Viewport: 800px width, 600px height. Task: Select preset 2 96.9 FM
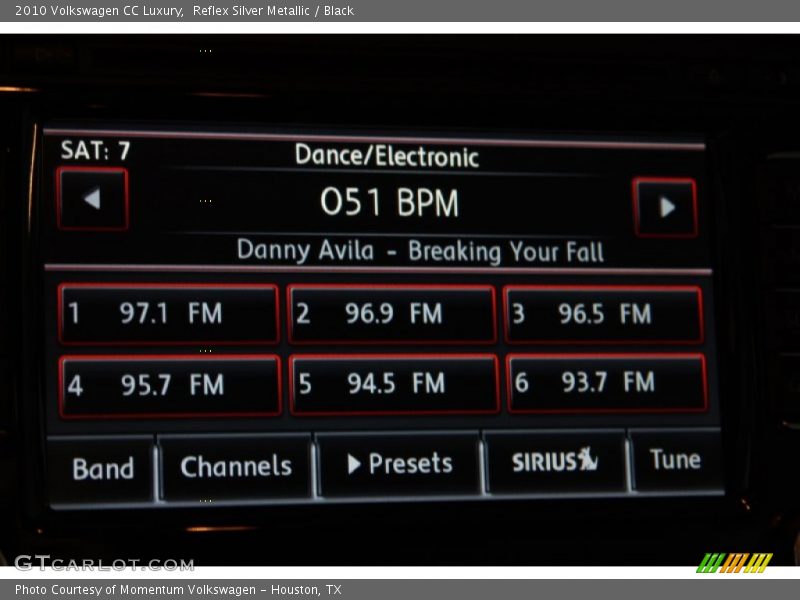coord(391,314)
